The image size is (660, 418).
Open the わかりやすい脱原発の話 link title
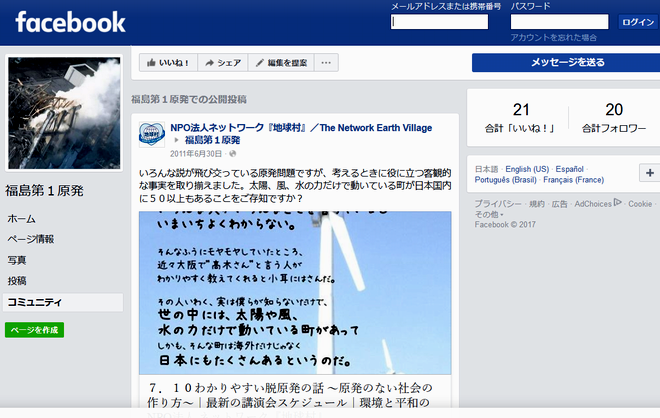[290, 395]
